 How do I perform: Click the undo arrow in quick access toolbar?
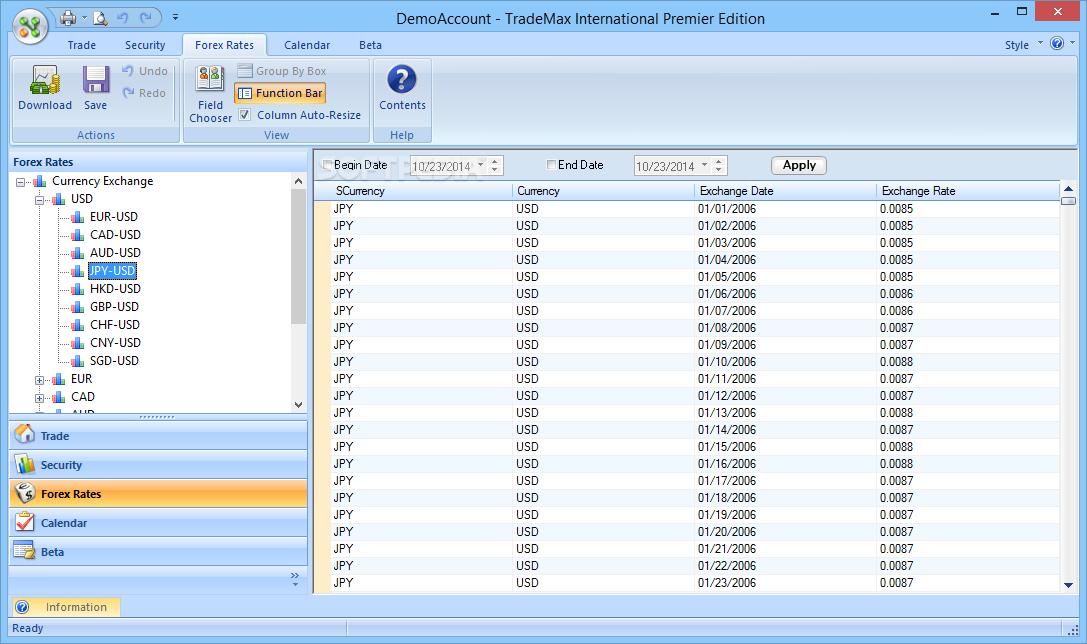coord(123,18)
